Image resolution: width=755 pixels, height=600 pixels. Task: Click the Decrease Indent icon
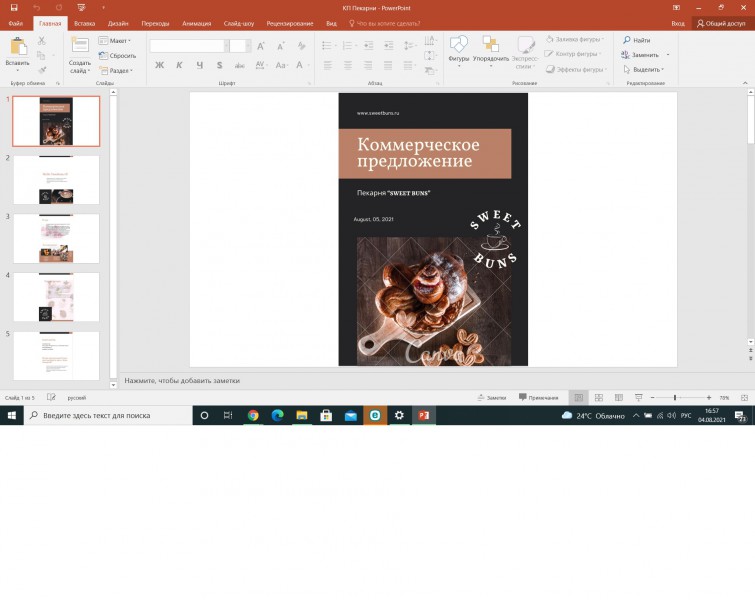tap(368, 46)
